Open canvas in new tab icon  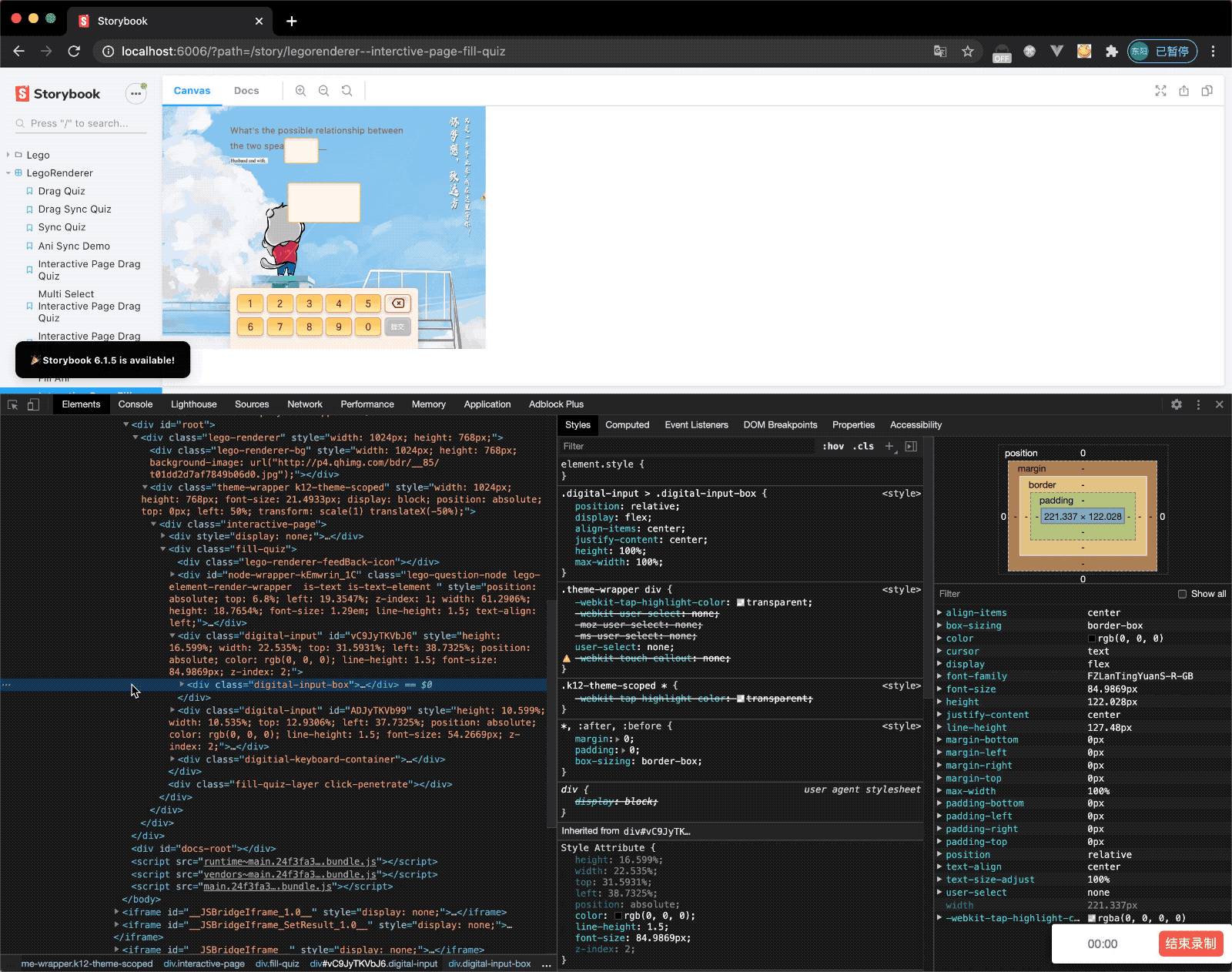[x=1183, y=91]
